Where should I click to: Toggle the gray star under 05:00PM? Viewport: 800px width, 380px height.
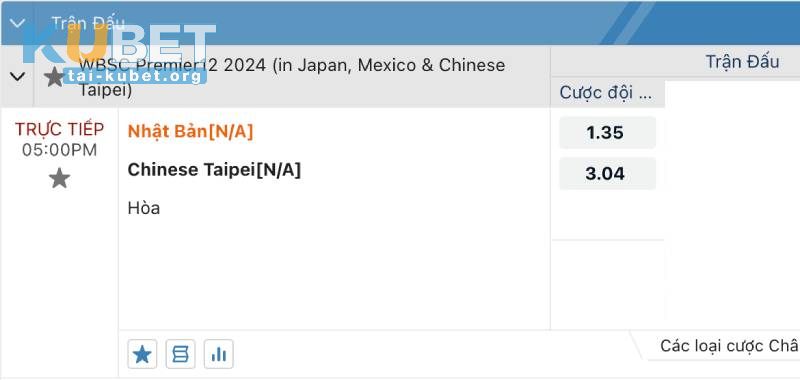click(x=59, y=179)
